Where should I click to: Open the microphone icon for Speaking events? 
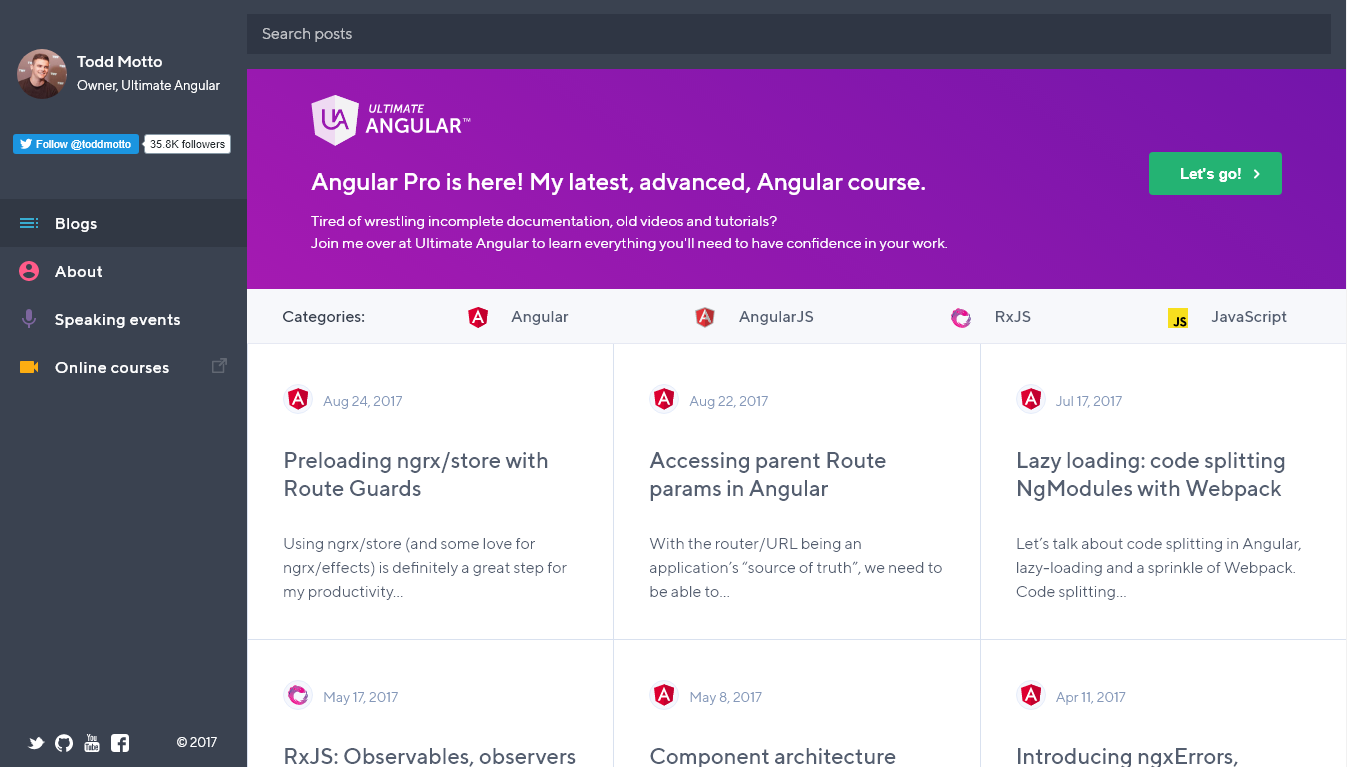[x=30, y=319]
